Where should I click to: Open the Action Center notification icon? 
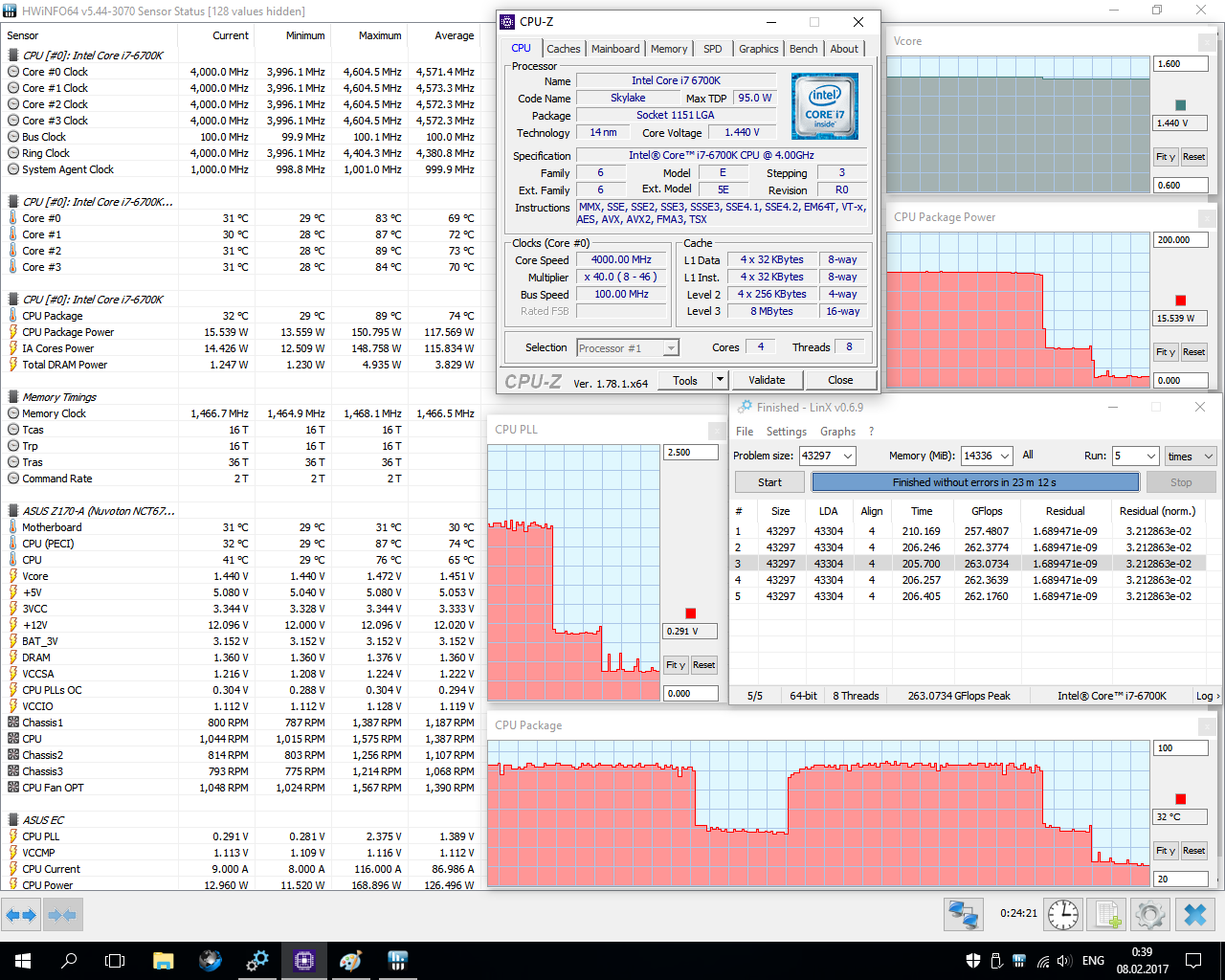[1193, 961]
